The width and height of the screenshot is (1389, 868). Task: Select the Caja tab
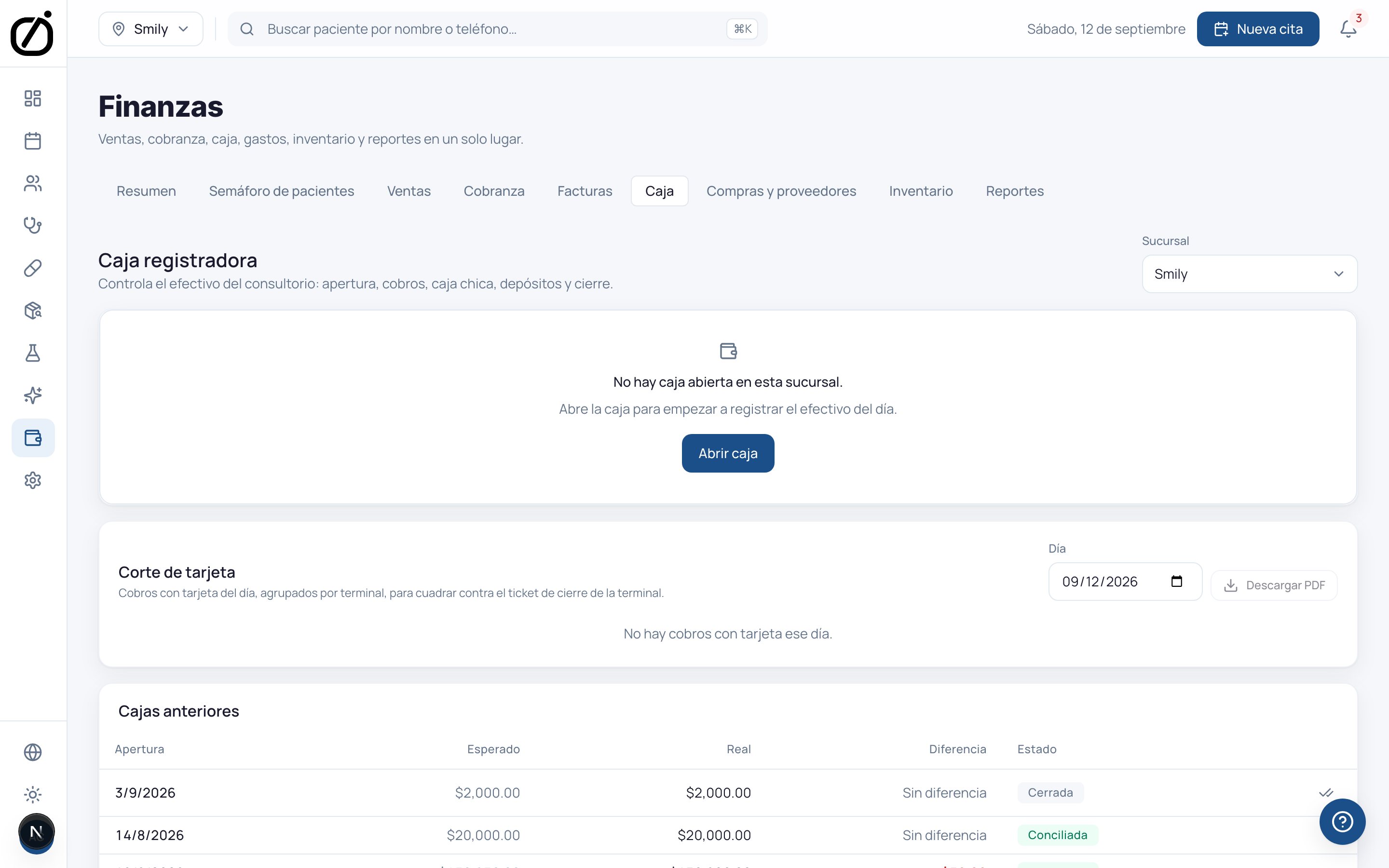(x=659, y=191)
